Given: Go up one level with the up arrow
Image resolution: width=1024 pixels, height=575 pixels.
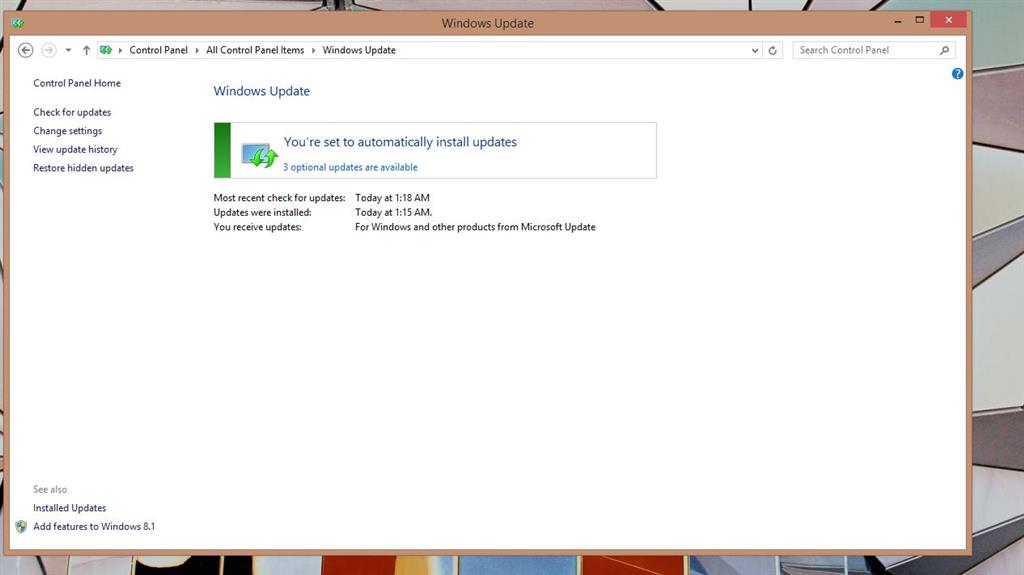Looking at the screenshot, I should click(x=86, y=50).
